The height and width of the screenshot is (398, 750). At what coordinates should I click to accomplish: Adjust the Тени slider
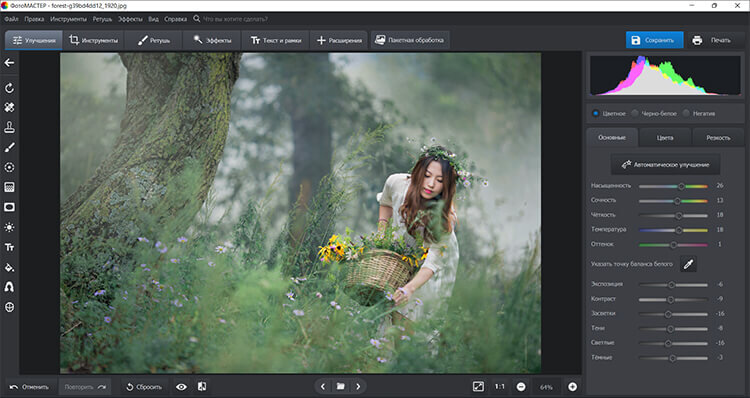click(x=673, y=329)
